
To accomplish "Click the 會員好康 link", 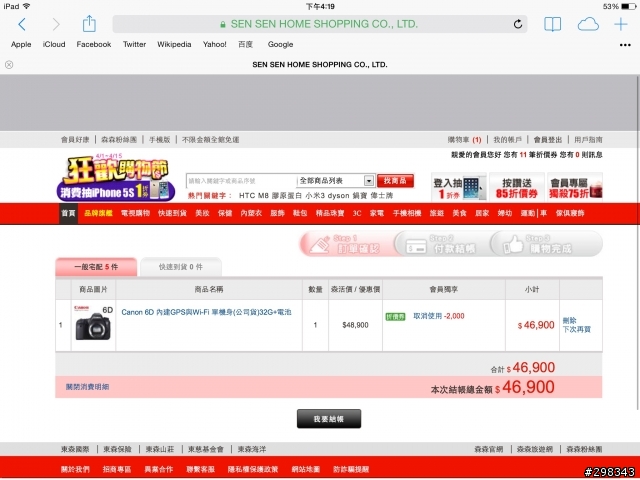I will point(75,140).
